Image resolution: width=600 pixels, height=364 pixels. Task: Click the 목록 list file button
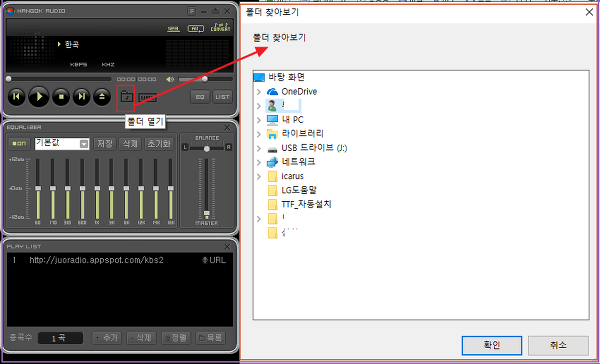(x=210, y=338)
